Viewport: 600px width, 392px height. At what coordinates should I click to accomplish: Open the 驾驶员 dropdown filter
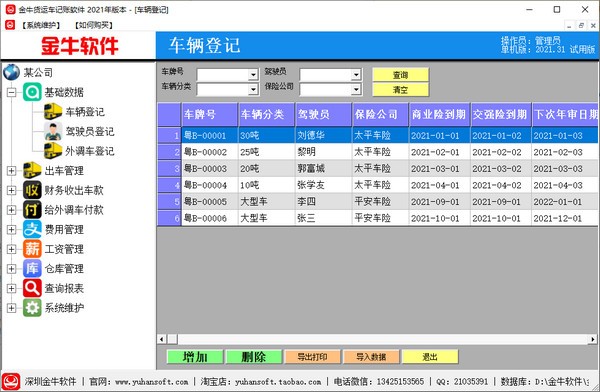[x=356, y=75]
